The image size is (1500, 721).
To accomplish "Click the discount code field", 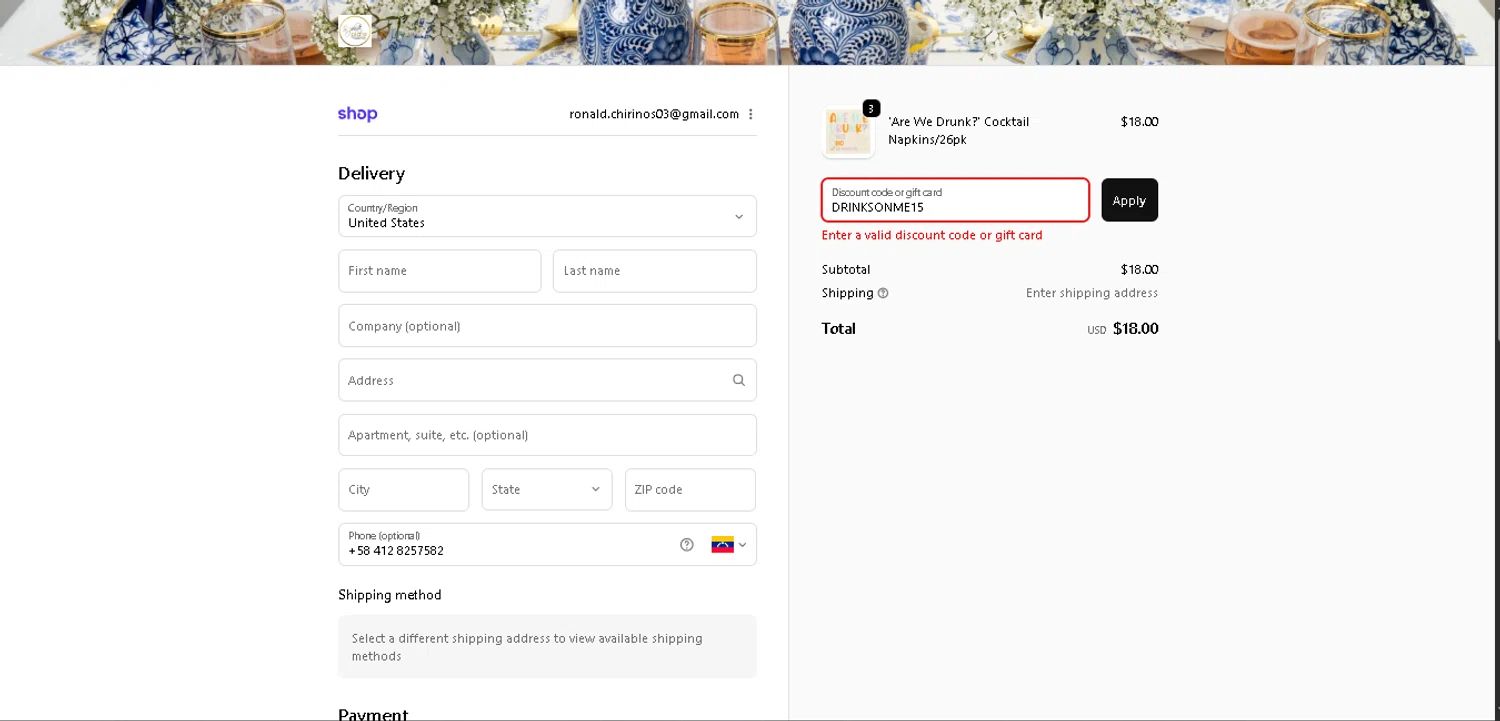I will 955,200.
